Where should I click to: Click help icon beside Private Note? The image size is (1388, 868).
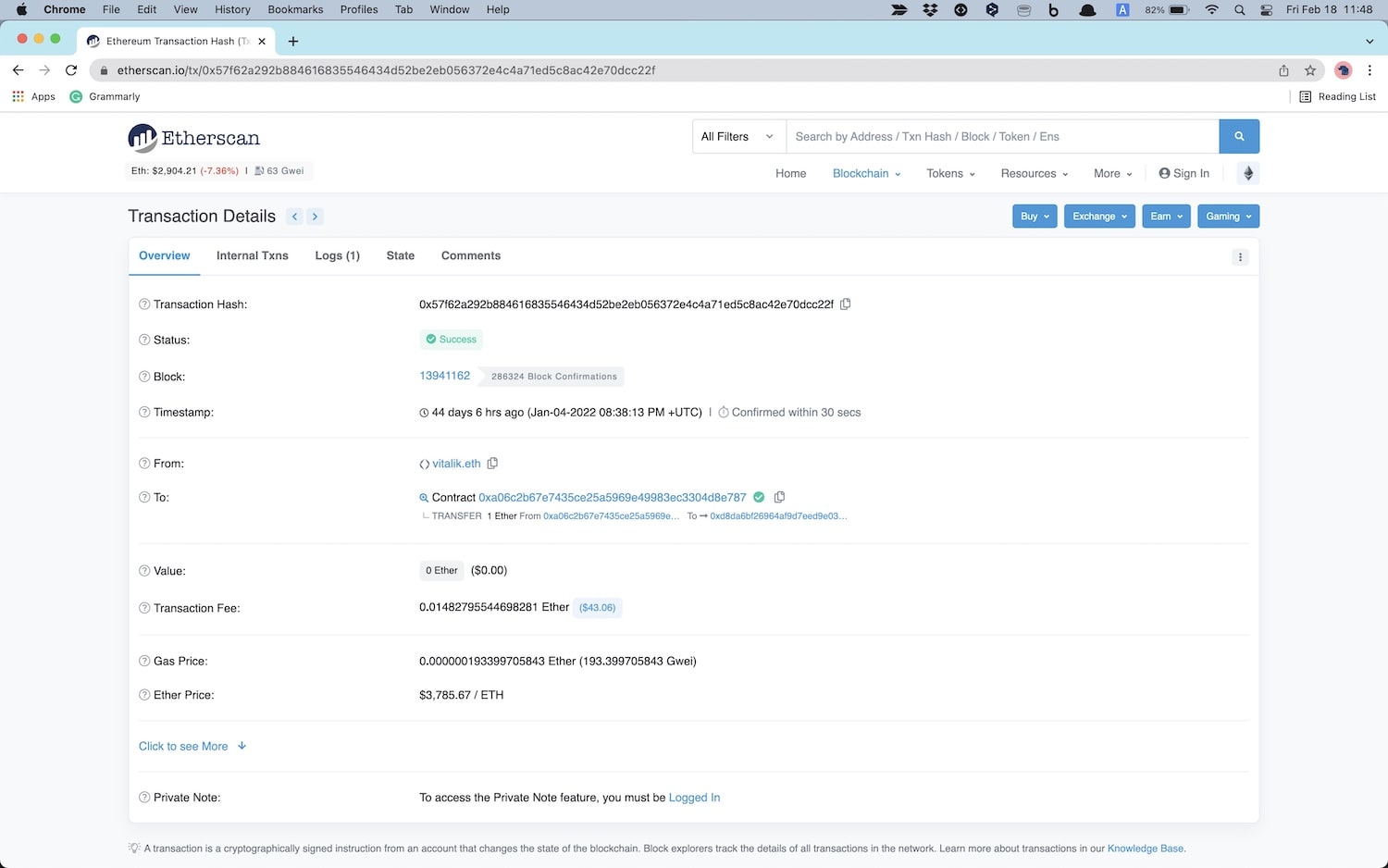coord(144,797)
